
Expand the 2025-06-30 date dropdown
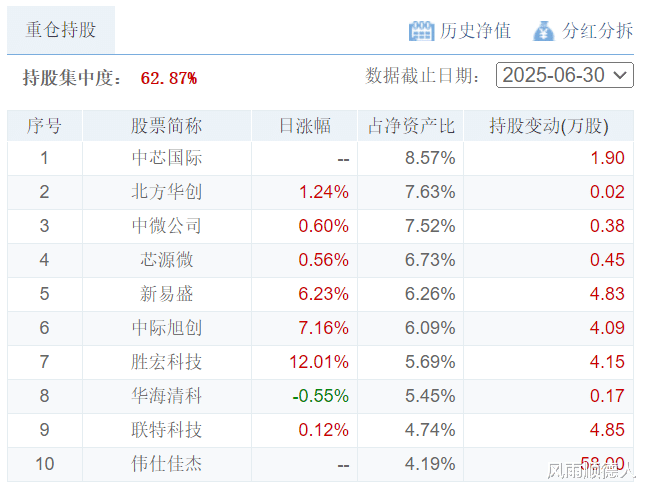[x=565, y=75]
